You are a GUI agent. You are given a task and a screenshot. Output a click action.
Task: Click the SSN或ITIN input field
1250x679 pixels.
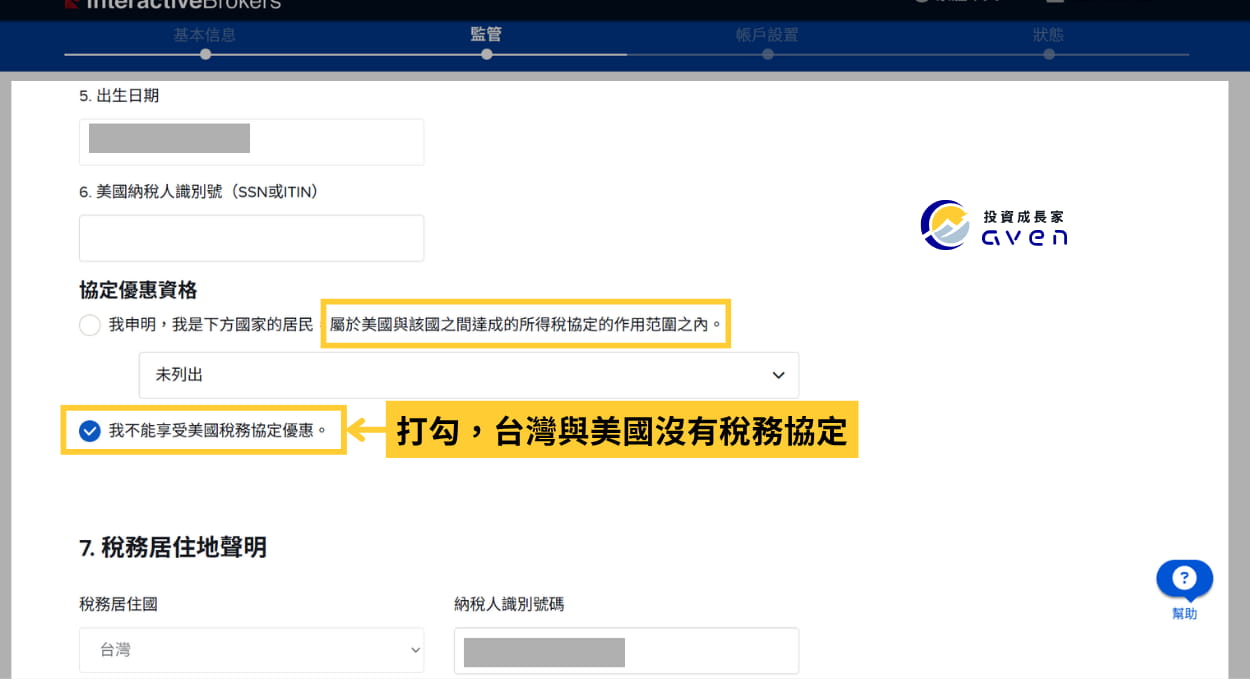click(252, 238)
